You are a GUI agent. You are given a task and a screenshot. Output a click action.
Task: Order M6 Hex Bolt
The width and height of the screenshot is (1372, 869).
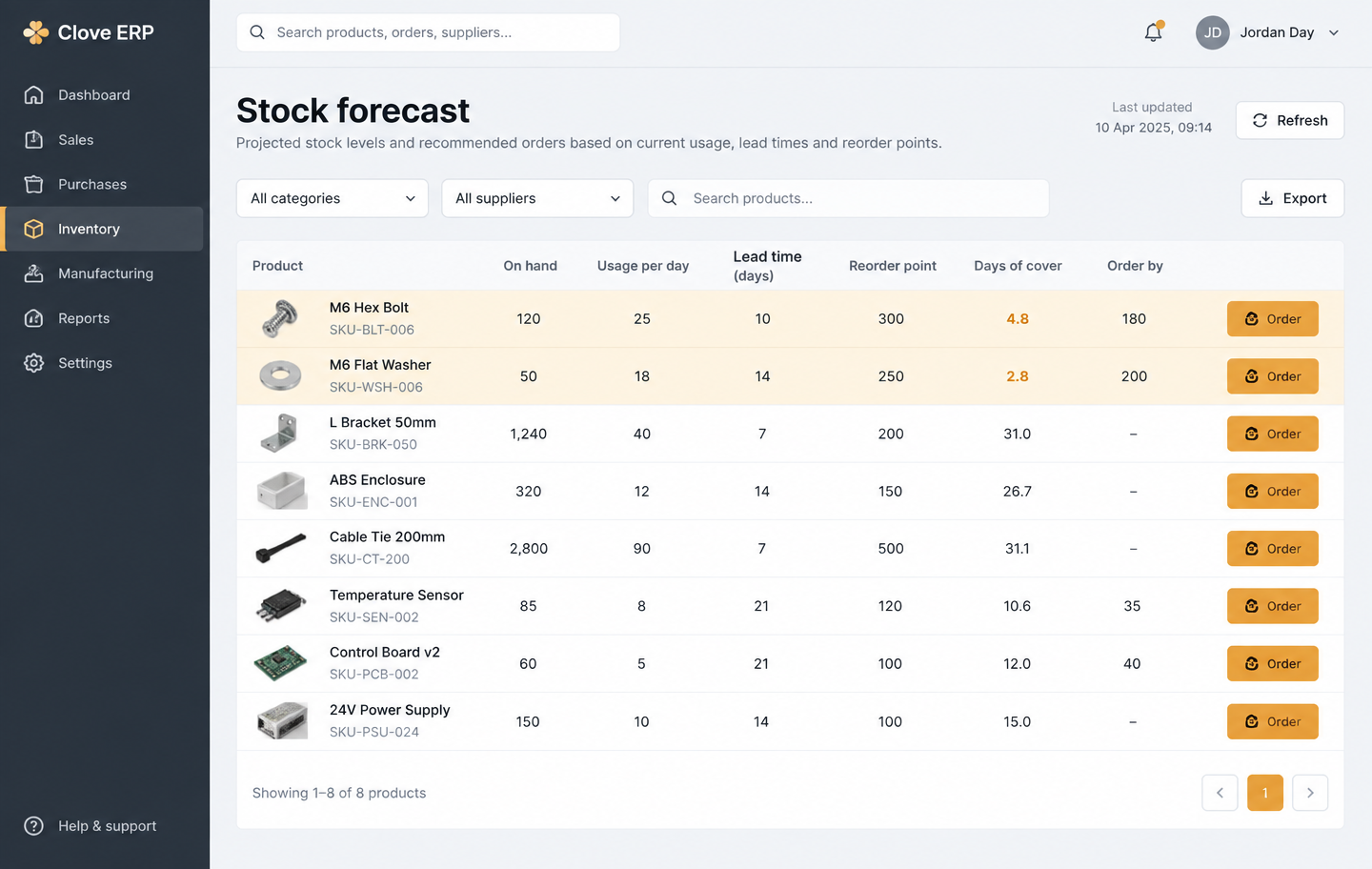[x=1272, y=319]
